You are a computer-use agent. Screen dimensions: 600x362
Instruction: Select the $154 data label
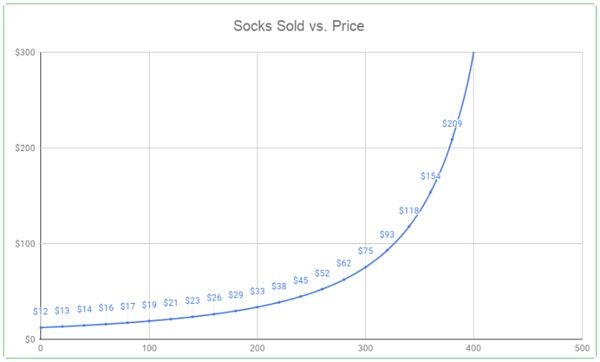point(430,176)
